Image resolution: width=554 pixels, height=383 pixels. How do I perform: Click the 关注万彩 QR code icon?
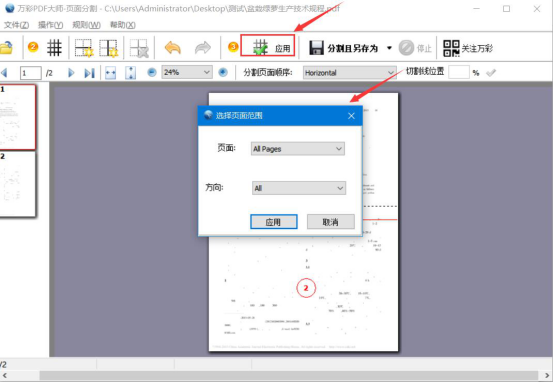pos(451,48)
